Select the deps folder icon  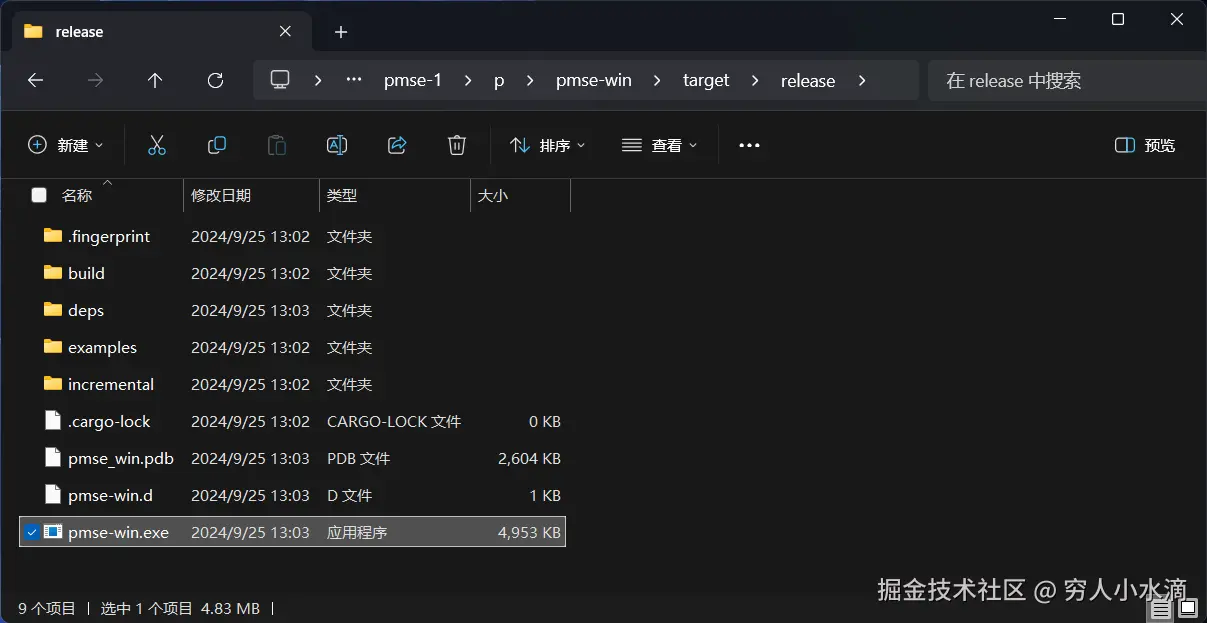coord(53,310)
